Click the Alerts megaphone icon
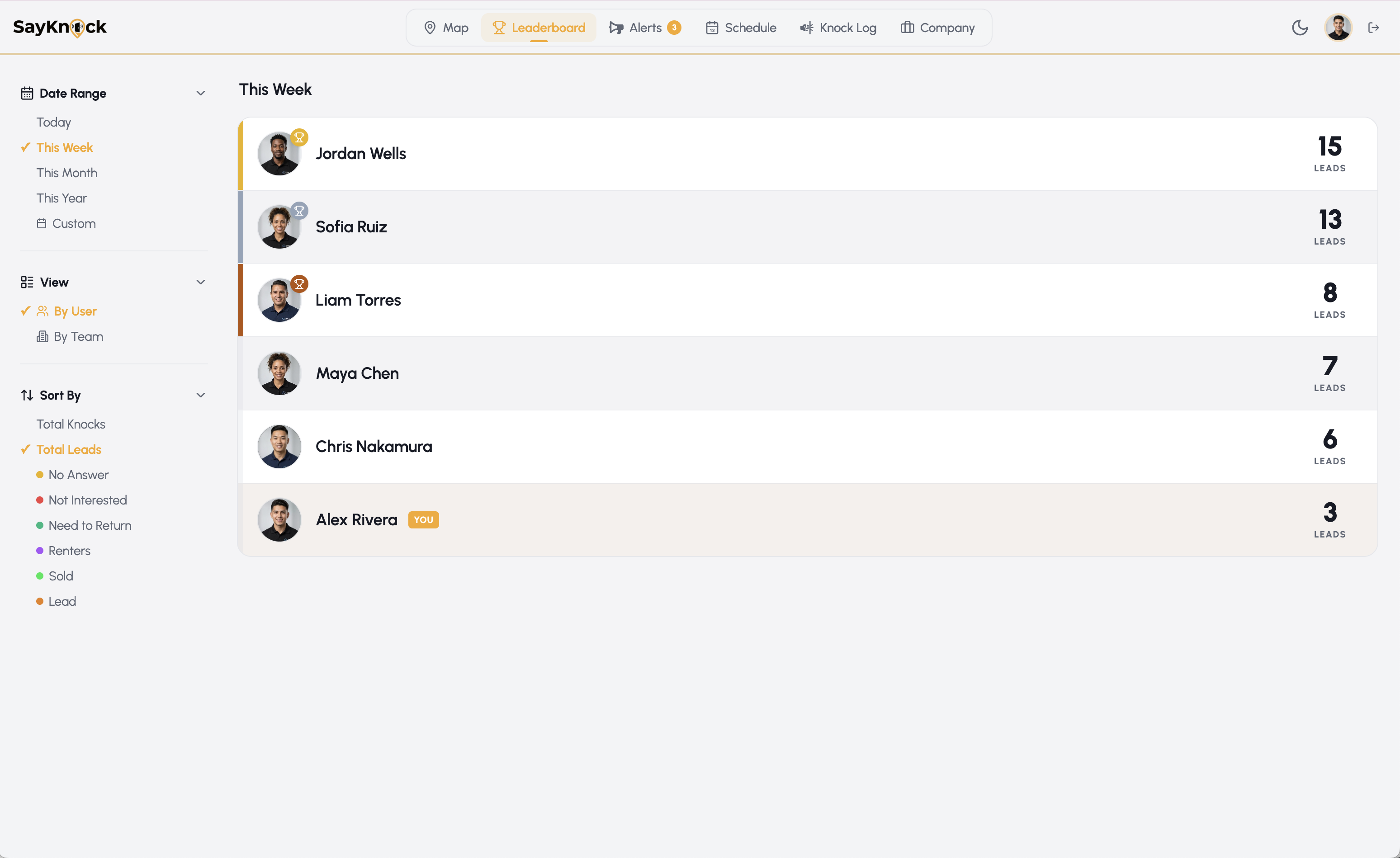1400x858 pixels. (616, 28)
